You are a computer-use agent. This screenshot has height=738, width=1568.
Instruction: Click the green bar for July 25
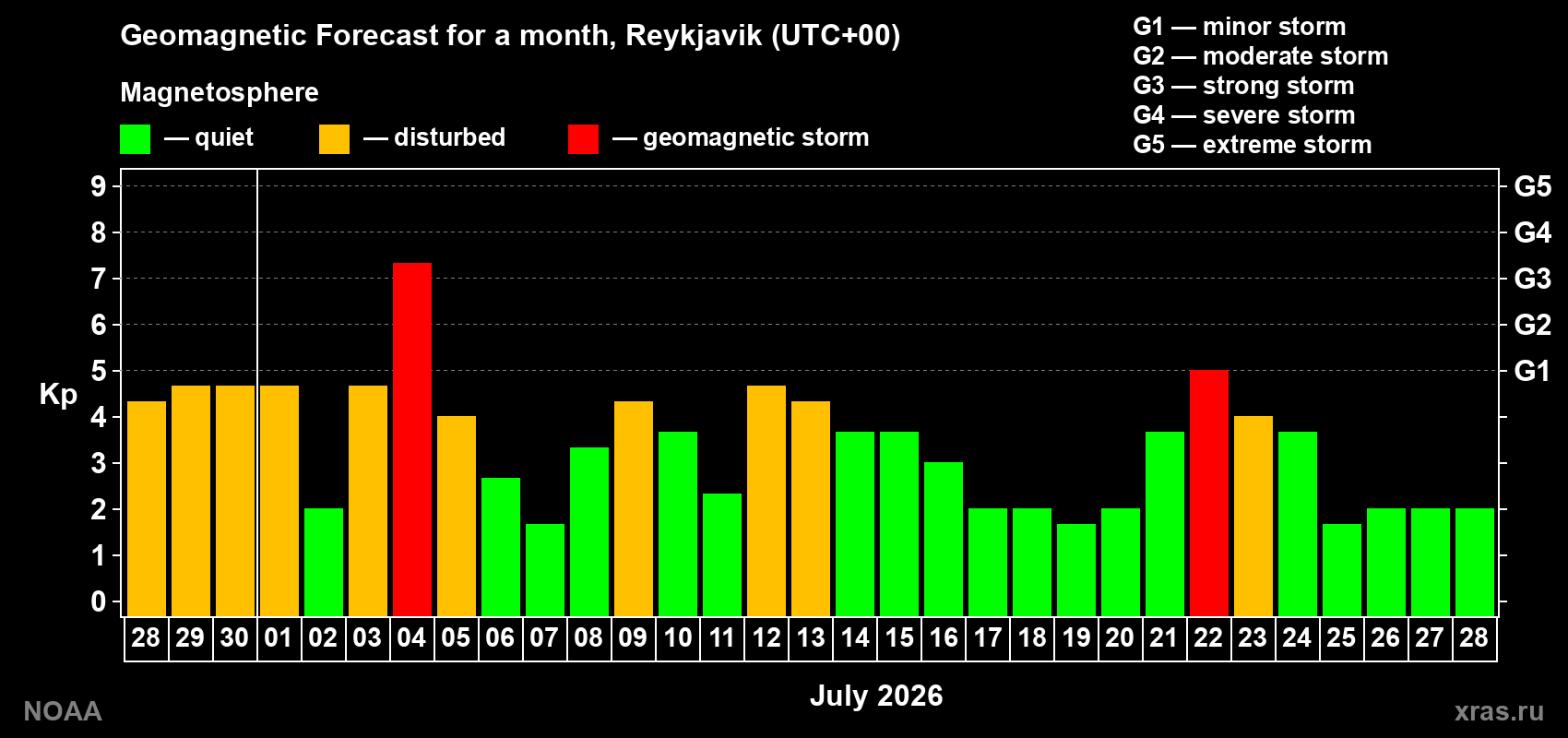[x=1342, y=570]
